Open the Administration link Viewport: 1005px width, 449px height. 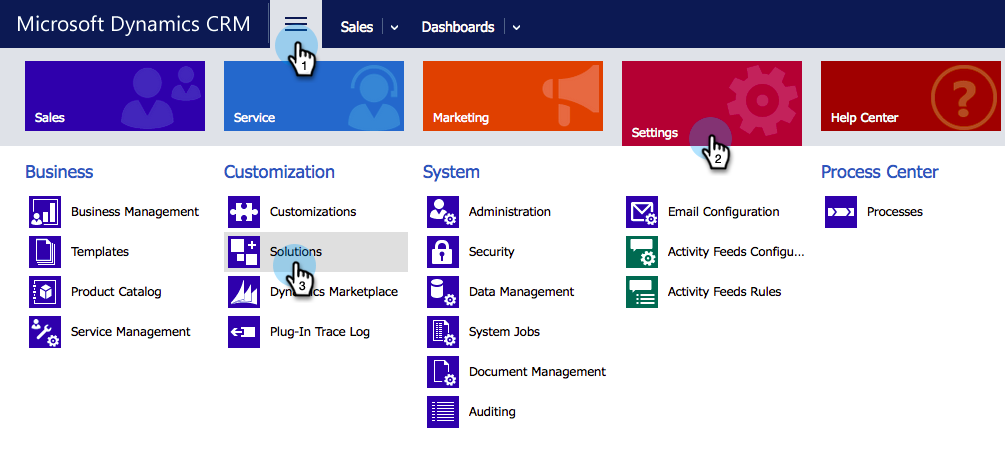click(510, 212)
